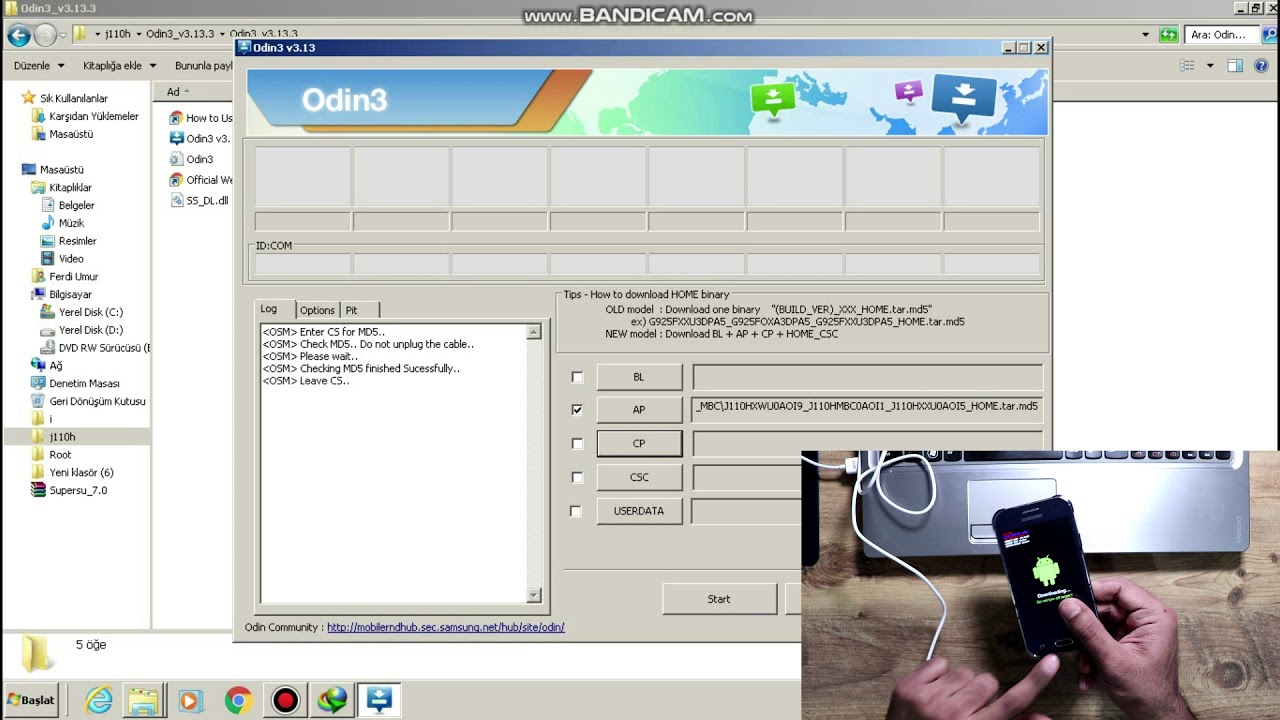The image size is (1280, 720).
Task: Switch to the Options tab
Action: tap(317, 310)
